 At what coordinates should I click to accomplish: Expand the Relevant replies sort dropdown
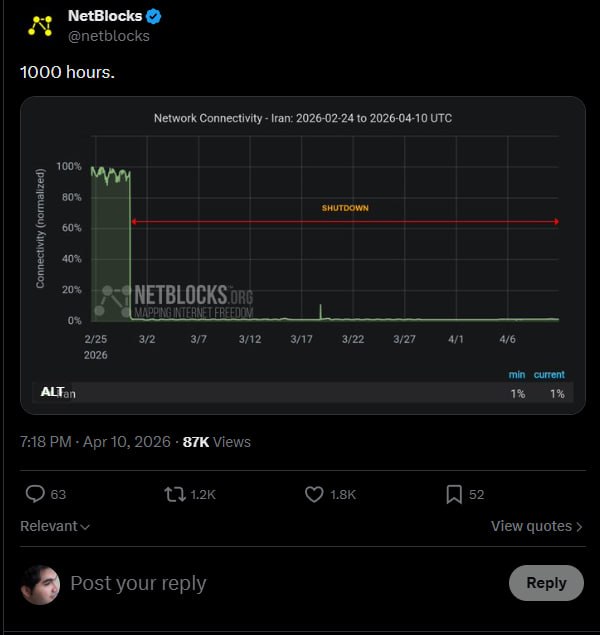[55, 526]
